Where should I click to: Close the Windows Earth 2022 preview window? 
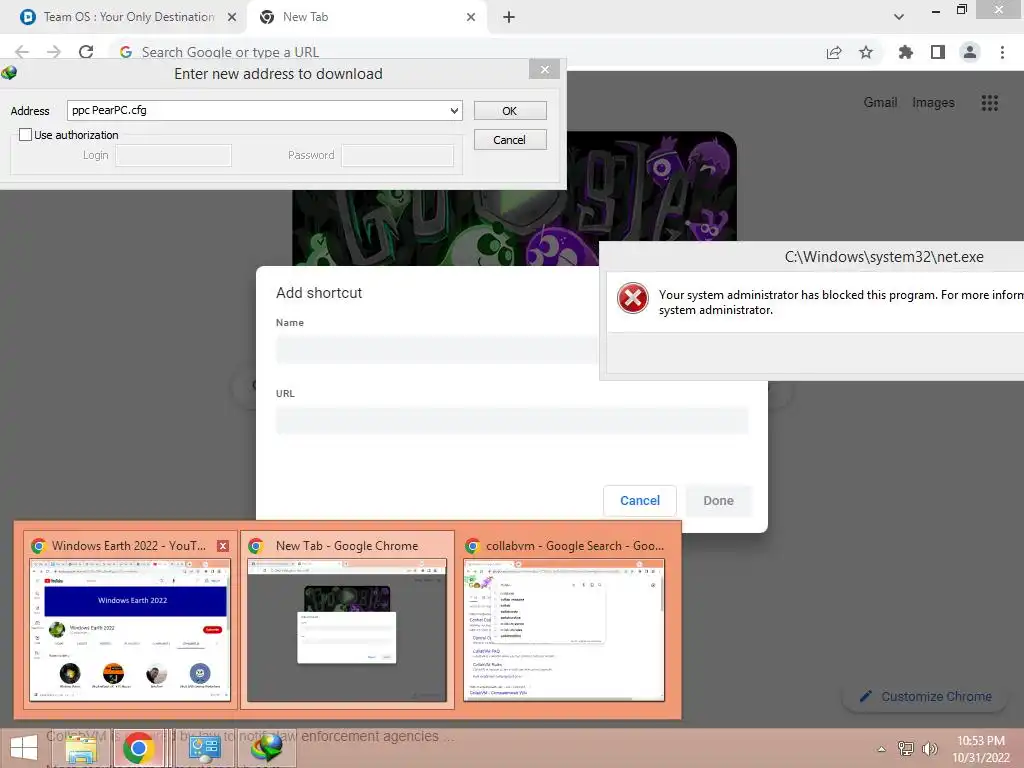point(223,546)
